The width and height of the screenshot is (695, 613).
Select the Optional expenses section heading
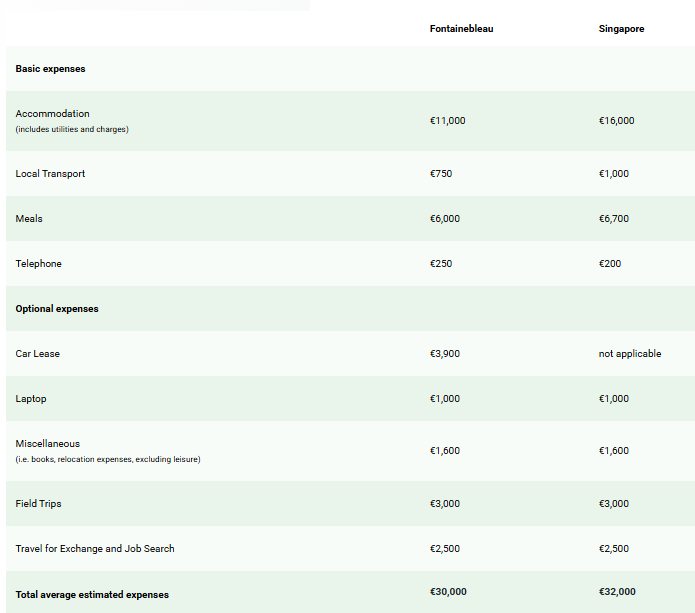[x=57, y=308]
